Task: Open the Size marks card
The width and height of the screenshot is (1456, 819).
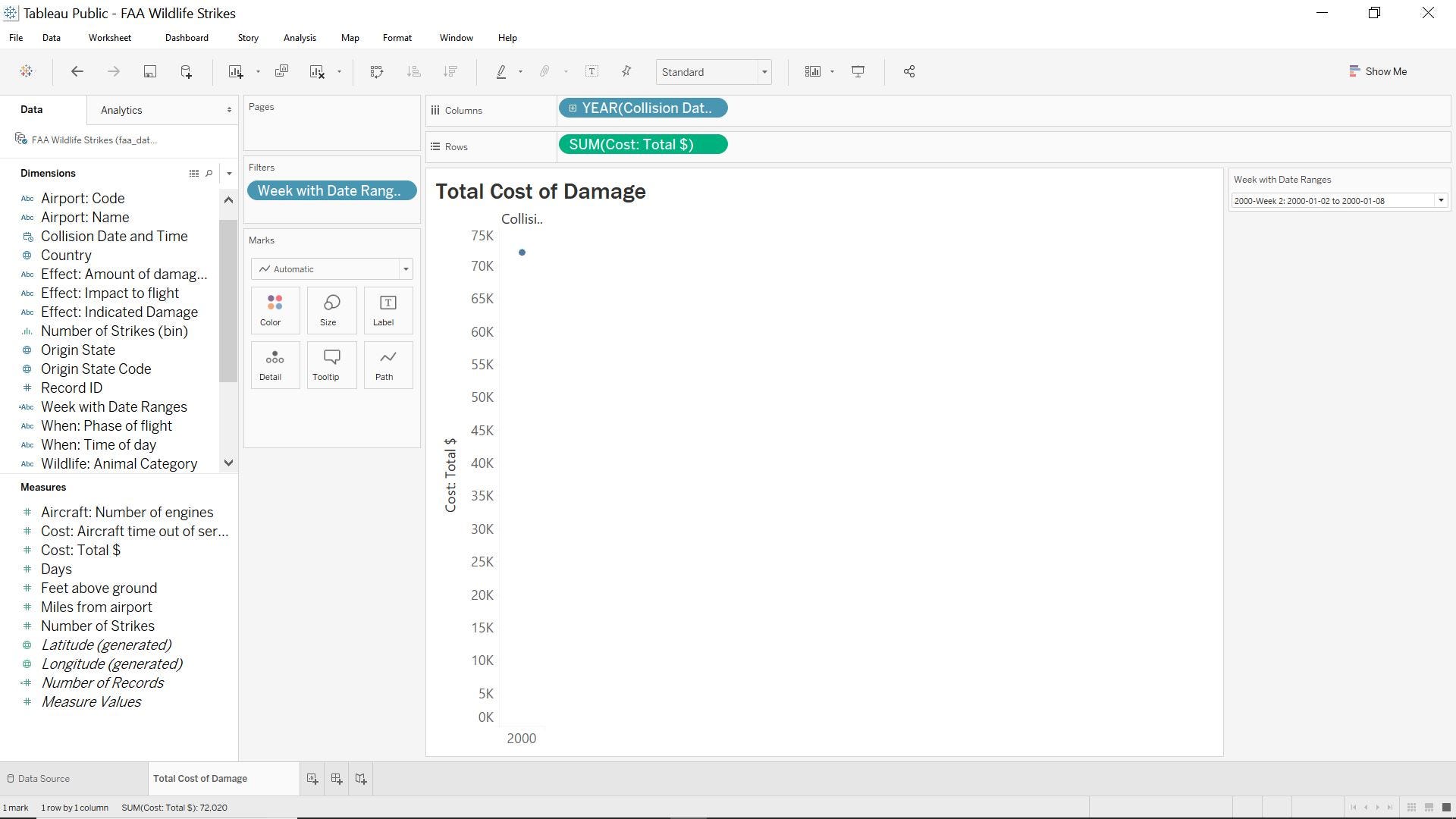Action: 331,310
